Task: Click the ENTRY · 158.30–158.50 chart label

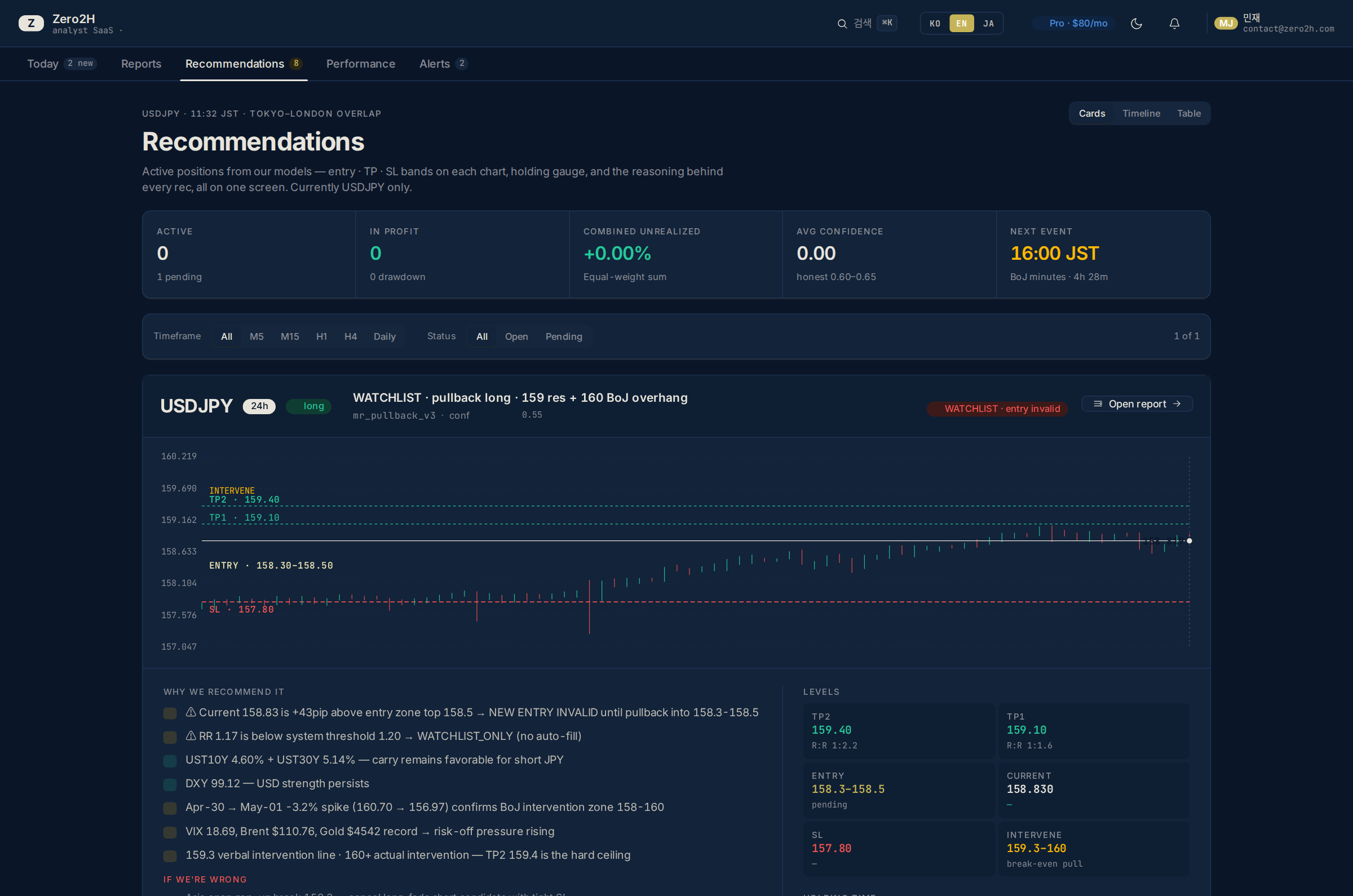Action: coord(271,565)
